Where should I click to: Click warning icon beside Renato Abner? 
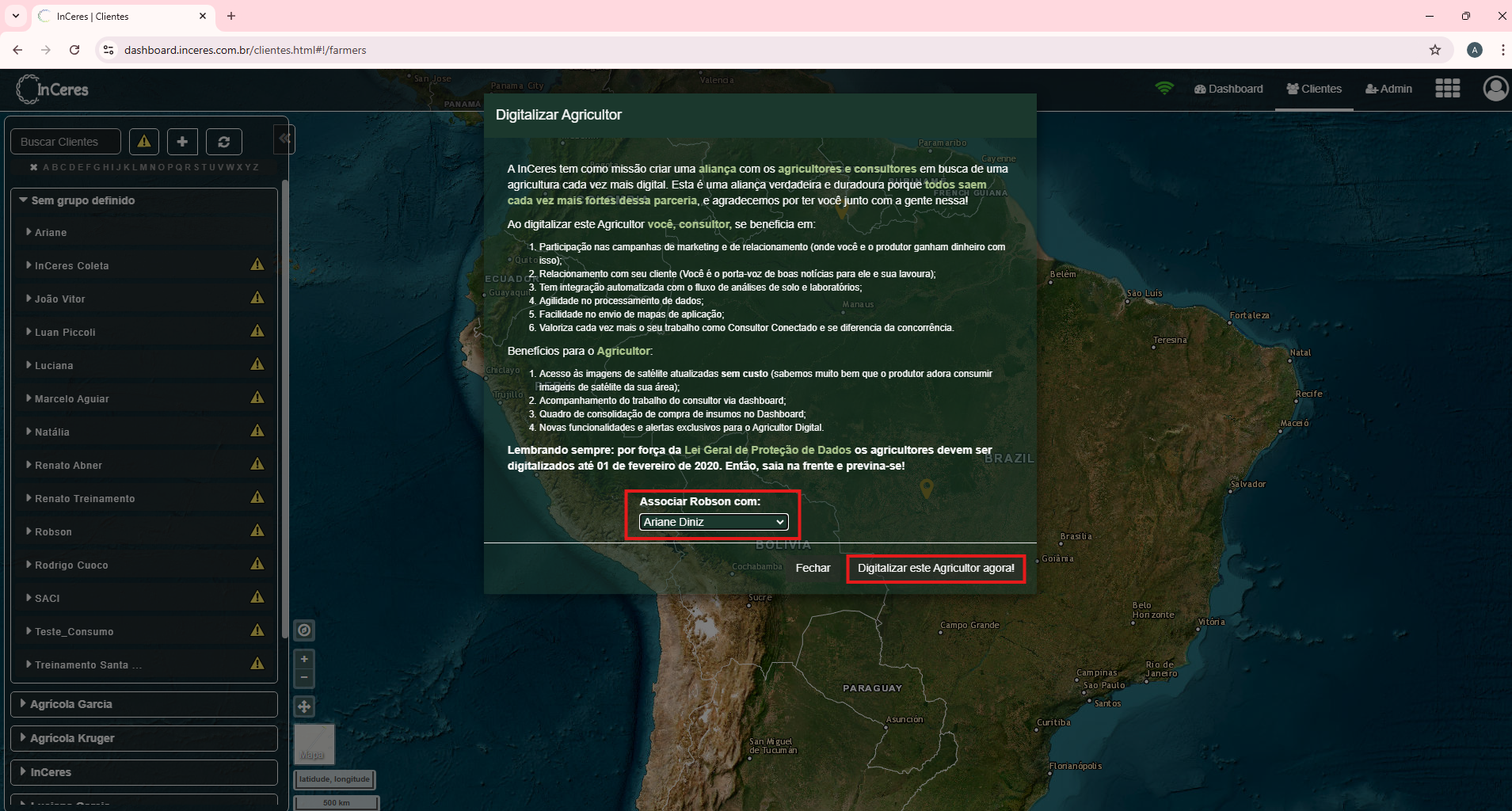[x=257, y=464]
